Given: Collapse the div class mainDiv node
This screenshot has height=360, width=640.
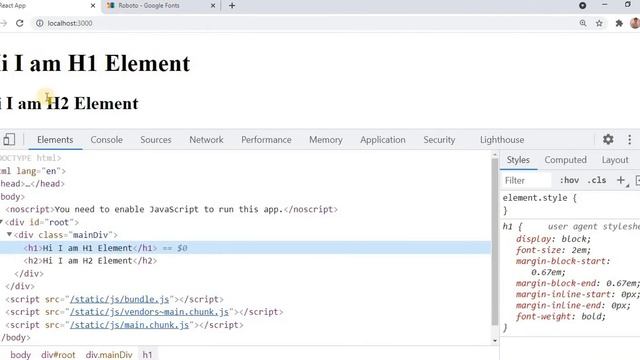Looking at the screenshot, I should coord(9,235).
